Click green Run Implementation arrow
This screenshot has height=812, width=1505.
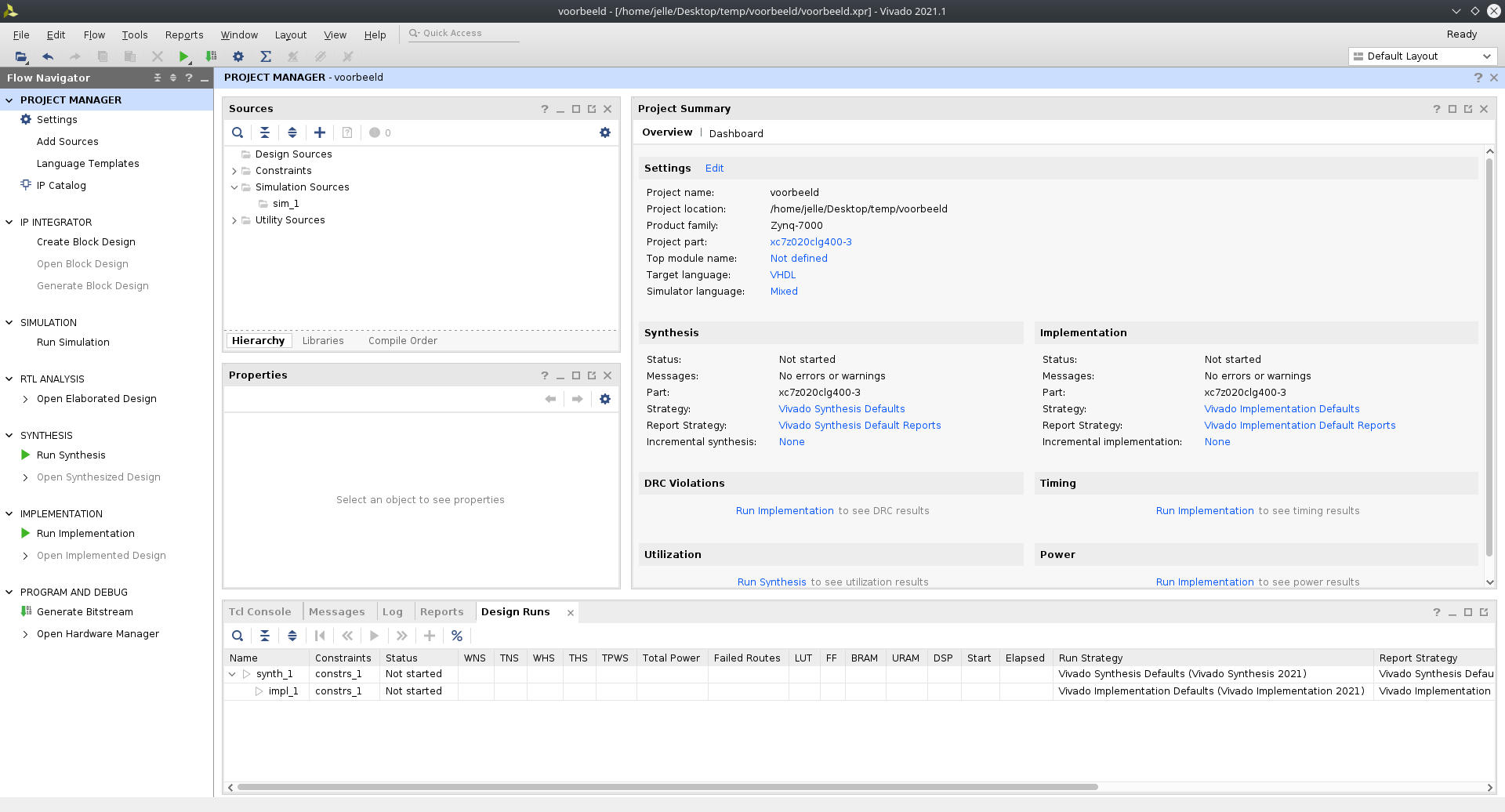coord(26,533)
